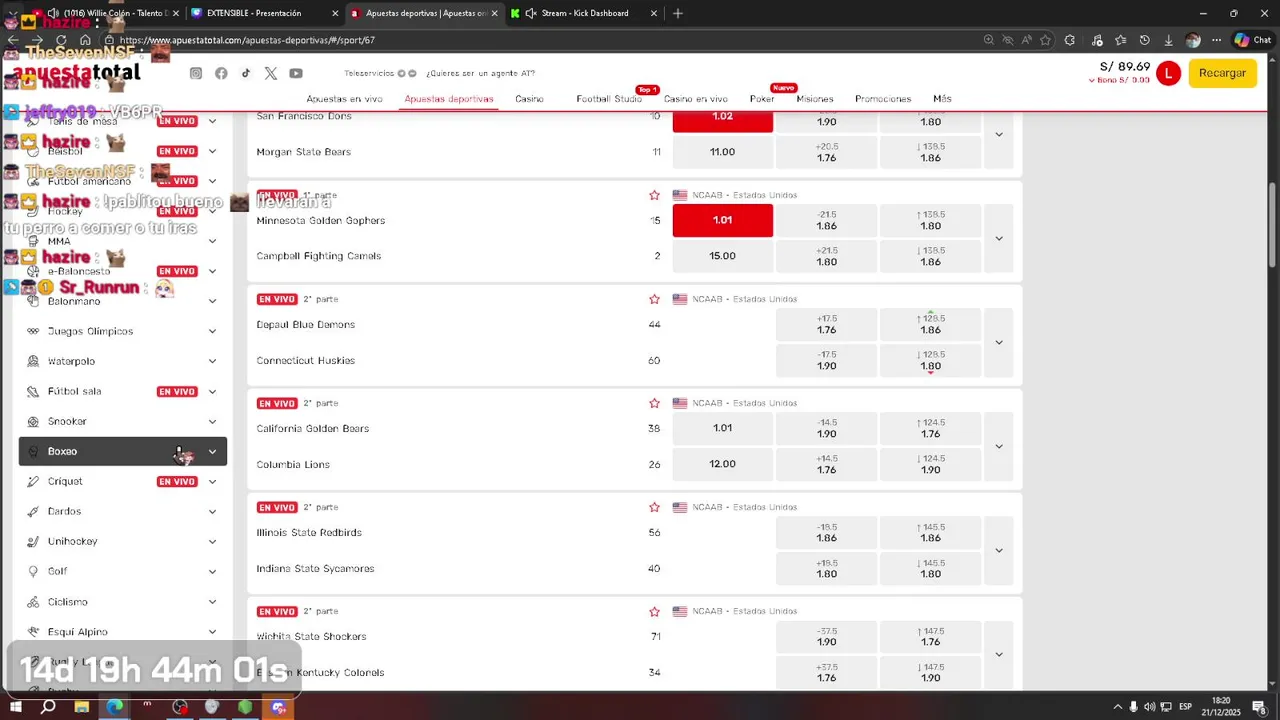This screenshot has height=720, width=1280.
Task: Open the X (Twitter) social icon
Action: tap(271, 73)
